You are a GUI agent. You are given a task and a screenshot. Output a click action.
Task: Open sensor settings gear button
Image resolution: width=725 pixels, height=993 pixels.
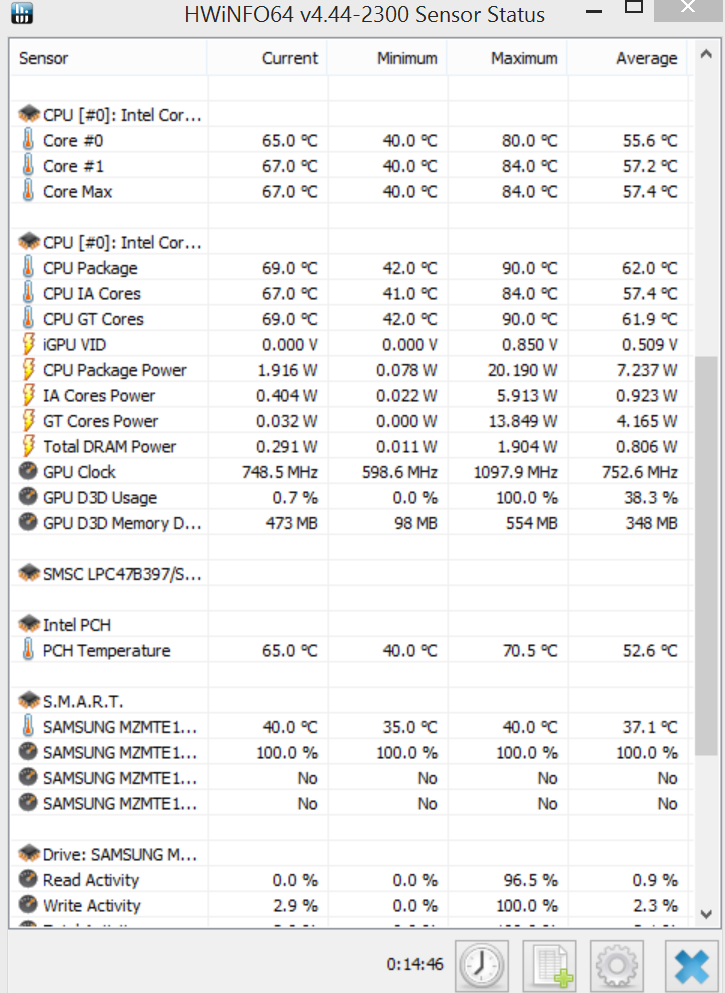(617, 966)
